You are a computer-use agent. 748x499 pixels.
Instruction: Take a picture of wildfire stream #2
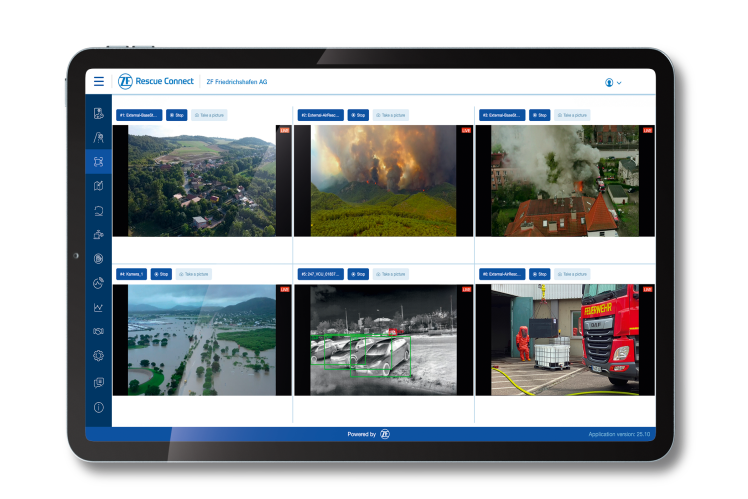point(391,115)
